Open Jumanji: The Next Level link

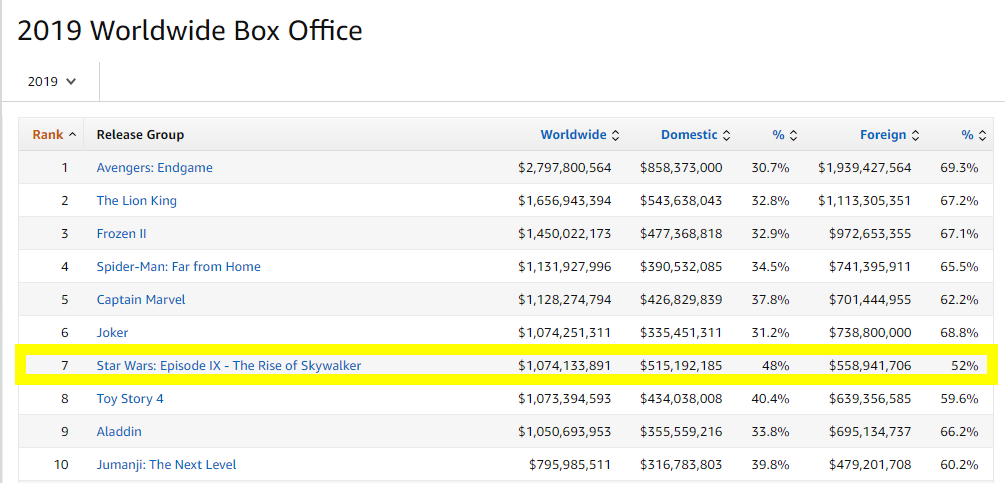click(167, 464)
